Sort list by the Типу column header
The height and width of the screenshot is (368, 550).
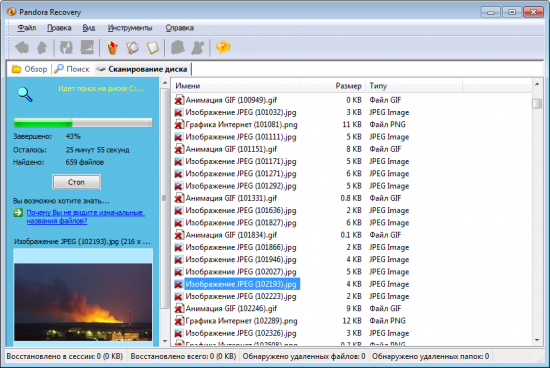[x=414, y=86]
